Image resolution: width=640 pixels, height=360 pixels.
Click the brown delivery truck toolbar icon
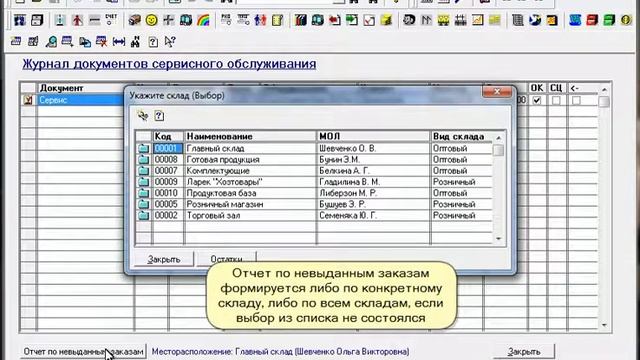pos(134,20)
